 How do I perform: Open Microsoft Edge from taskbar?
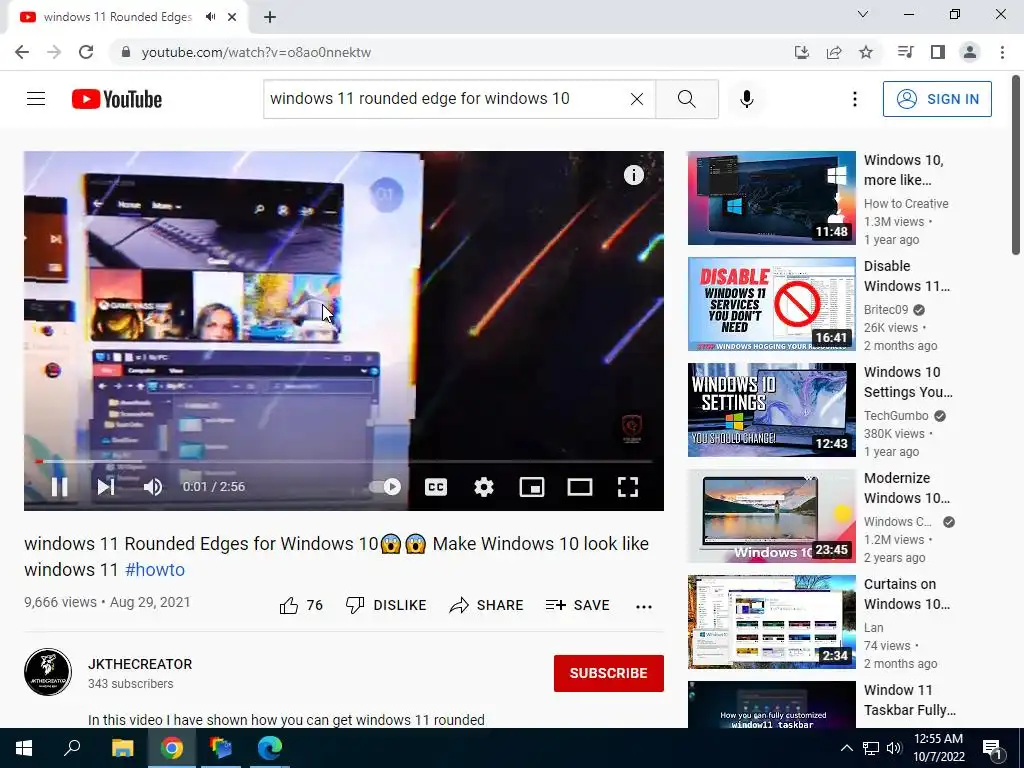(x=269, y=748)
